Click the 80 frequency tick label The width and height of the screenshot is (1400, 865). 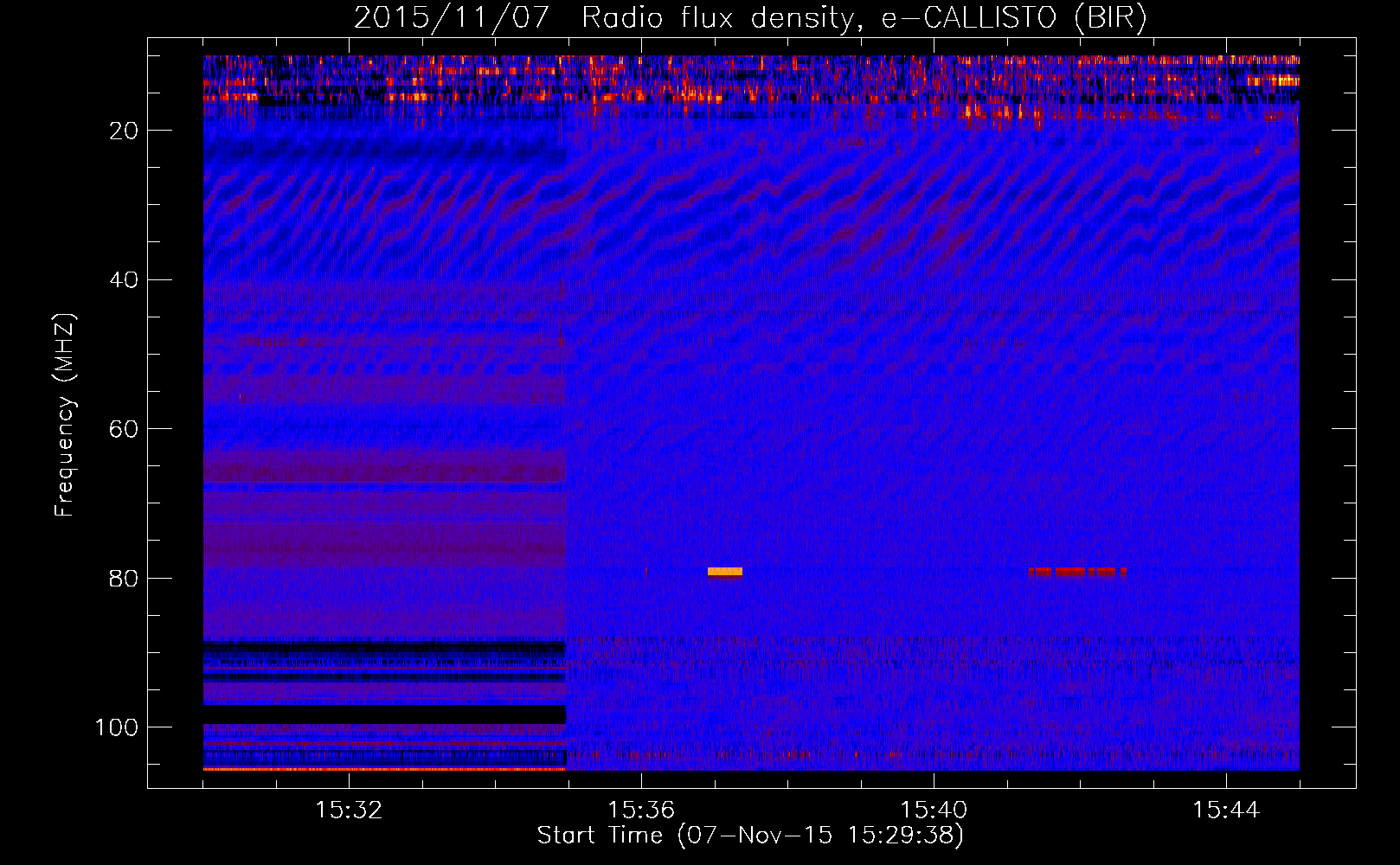(124, 579)
